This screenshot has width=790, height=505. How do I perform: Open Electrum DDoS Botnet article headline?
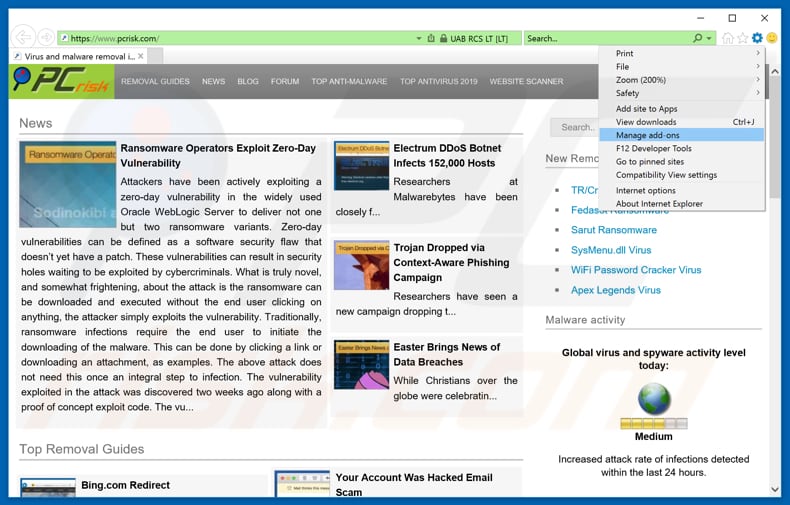point(447,155)
